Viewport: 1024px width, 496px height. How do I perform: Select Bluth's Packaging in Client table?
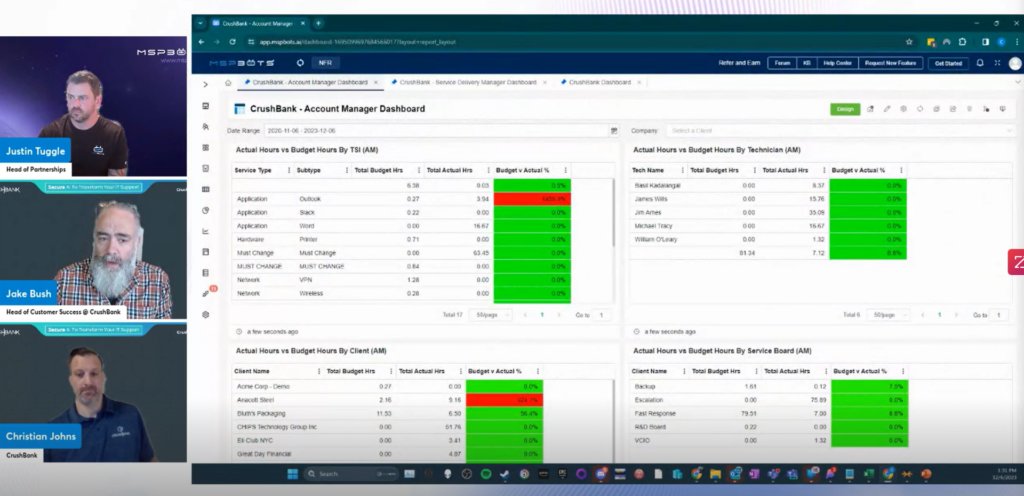(388, 414)
